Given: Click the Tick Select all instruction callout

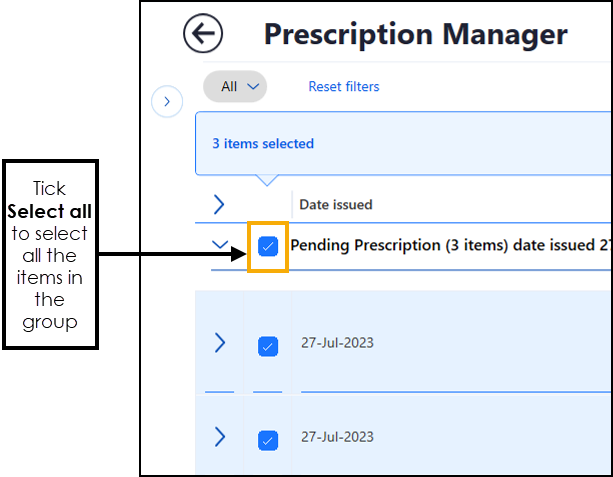Looking at the screenshot, I should [50, 254].
